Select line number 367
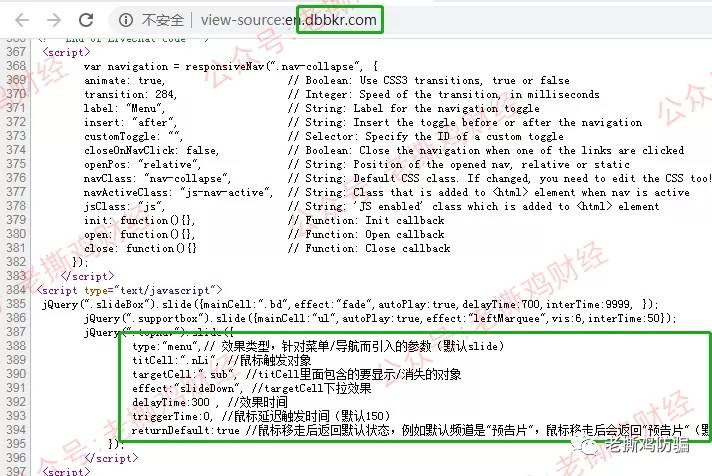 [x=16, y=52]
